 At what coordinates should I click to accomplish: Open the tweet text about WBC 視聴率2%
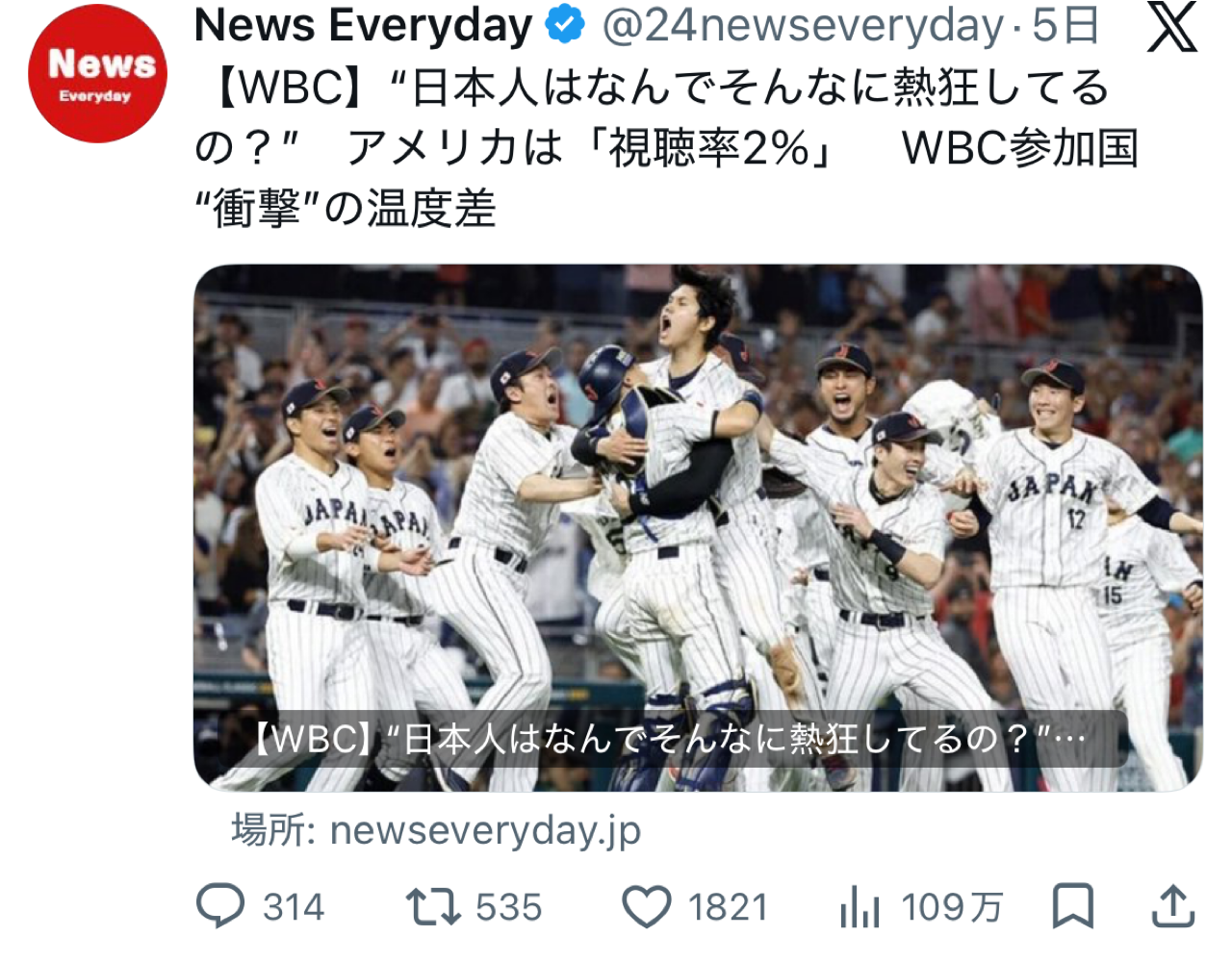click(666, 147)
